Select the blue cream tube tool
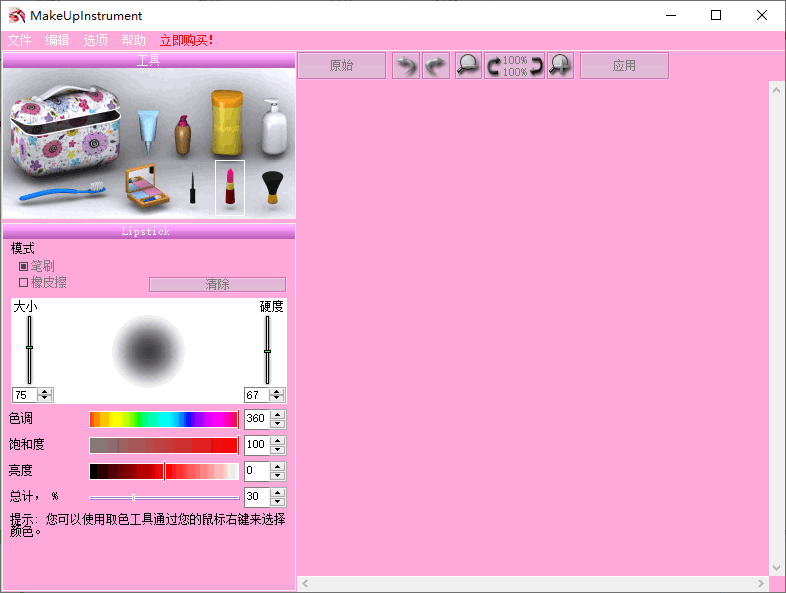Viewport: 786px width, 593px height. coord(148,131)
